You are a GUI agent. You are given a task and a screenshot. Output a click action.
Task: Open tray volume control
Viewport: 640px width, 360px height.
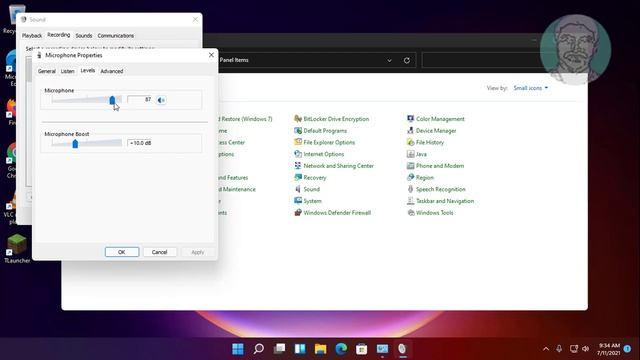pos(586,349)
